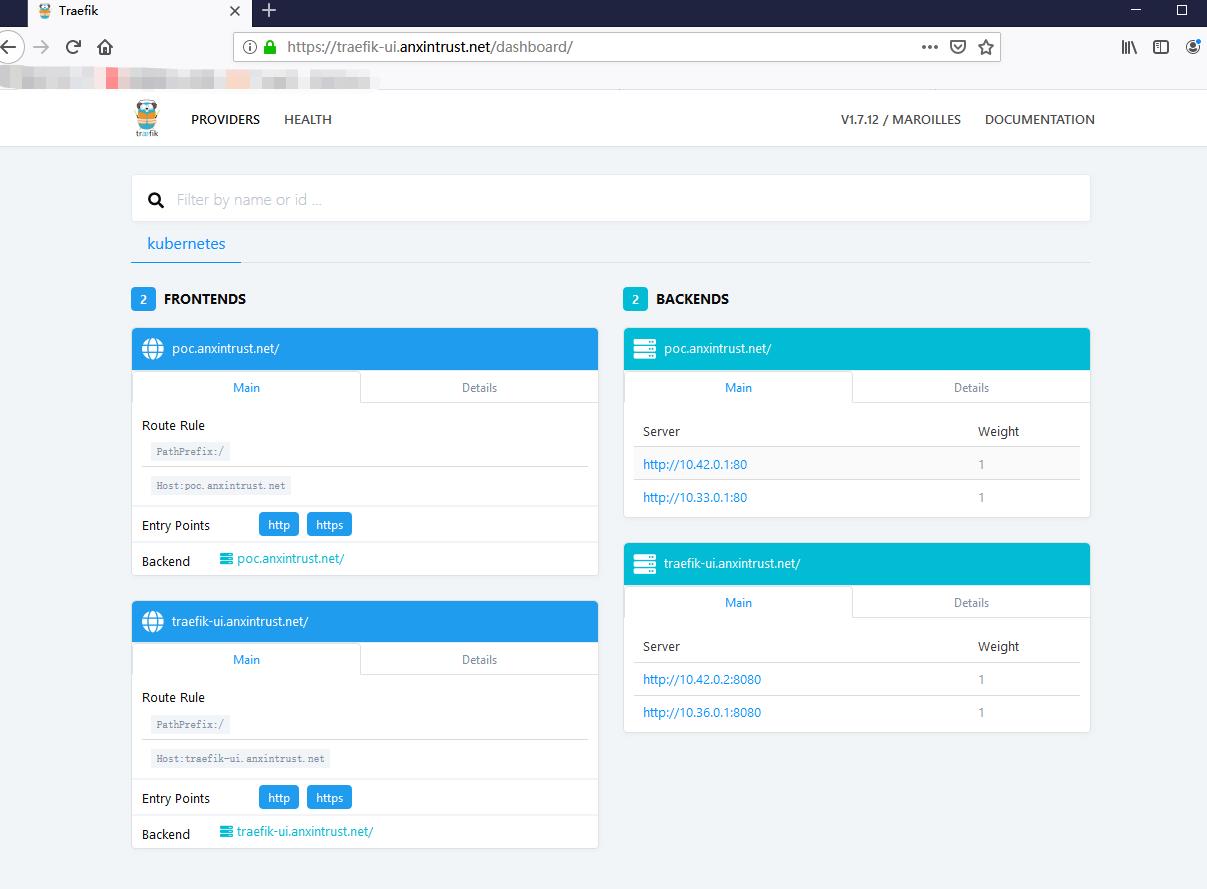Click the http://10.42.0.1:80 server link
The image size is (1207, 889).
click(695, 464)
